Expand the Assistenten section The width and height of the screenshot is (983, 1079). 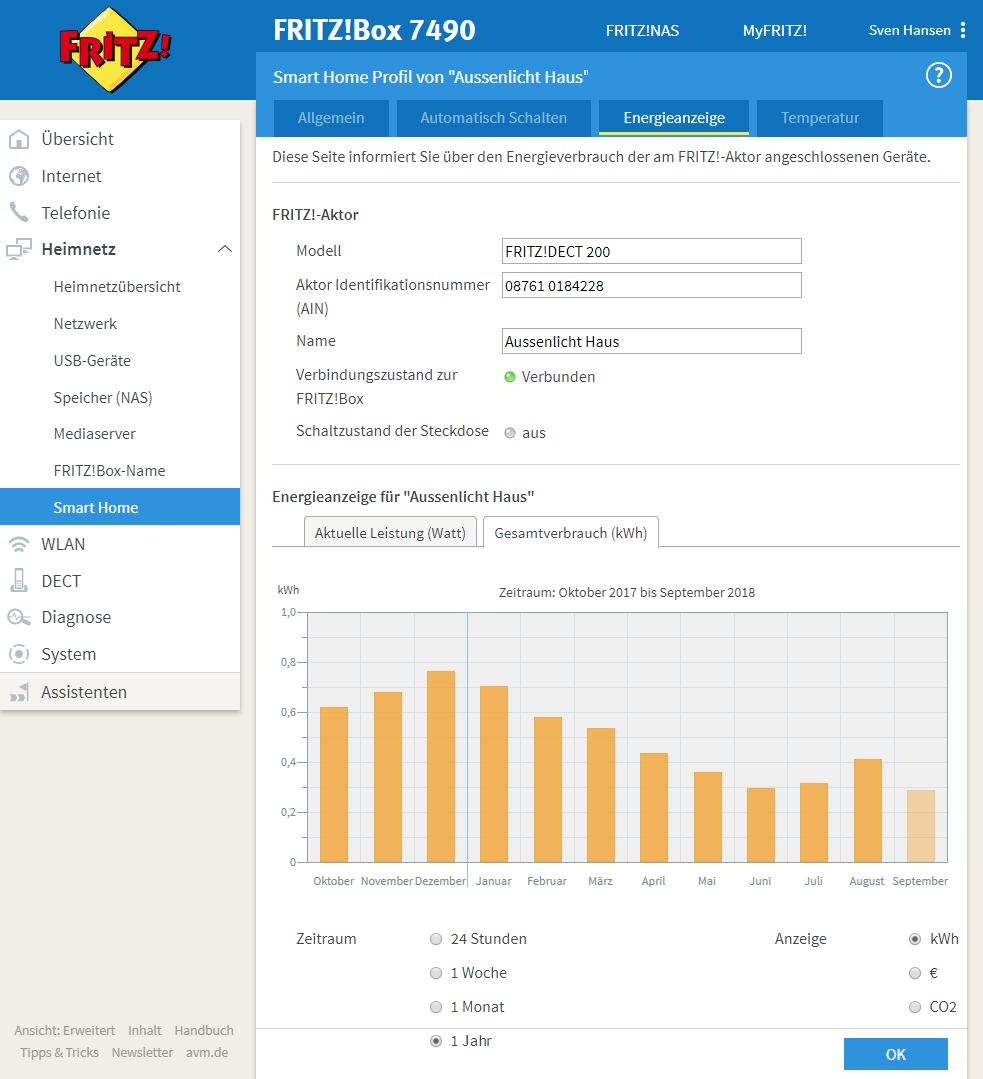84,692
